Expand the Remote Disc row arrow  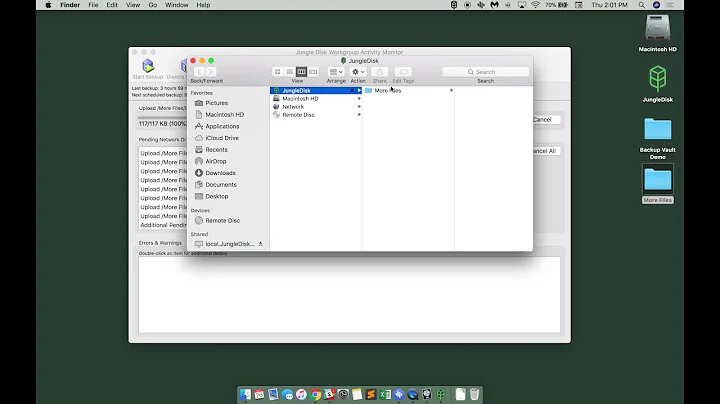pyautogui.click(x=359, y=115)
